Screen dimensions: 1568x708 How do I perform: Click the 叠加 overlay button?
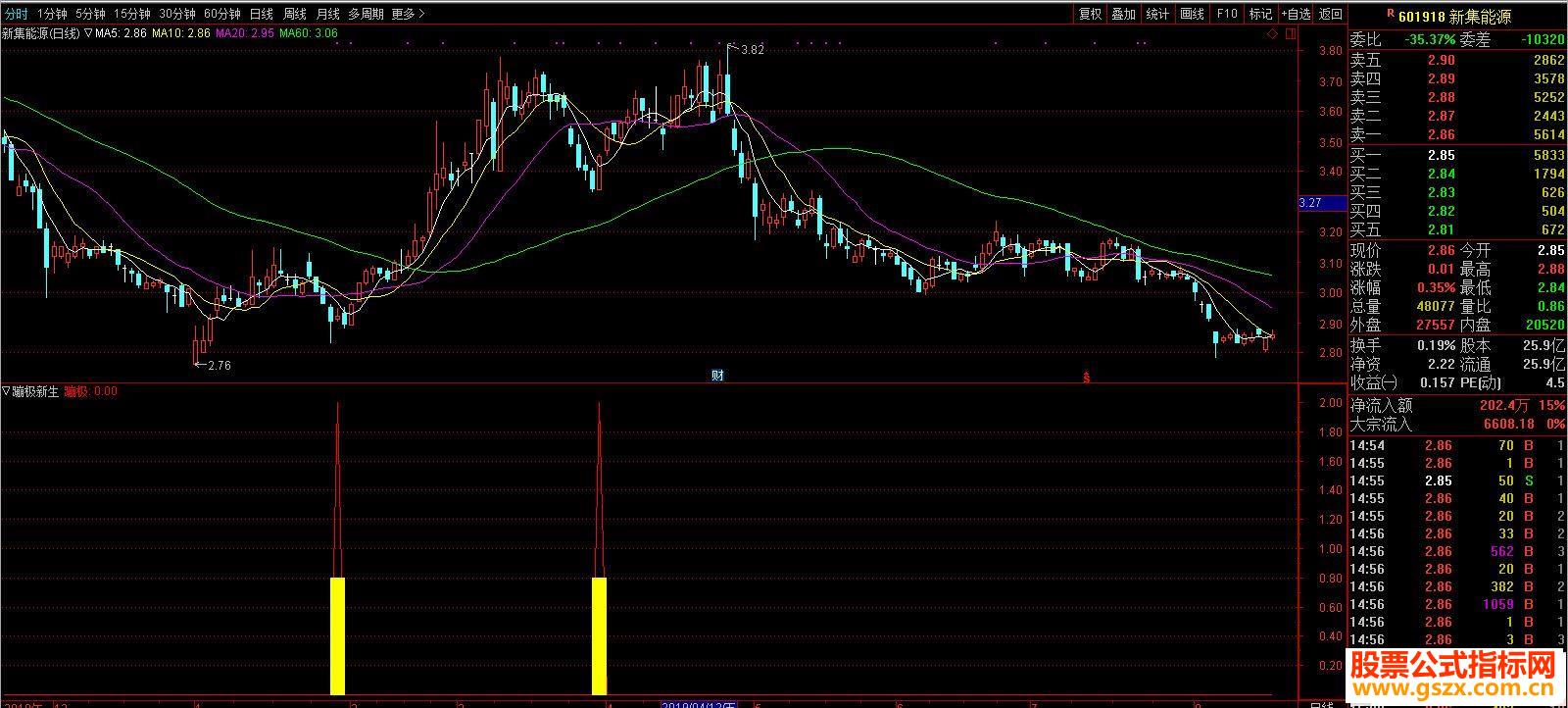[x=1124, y=14]
